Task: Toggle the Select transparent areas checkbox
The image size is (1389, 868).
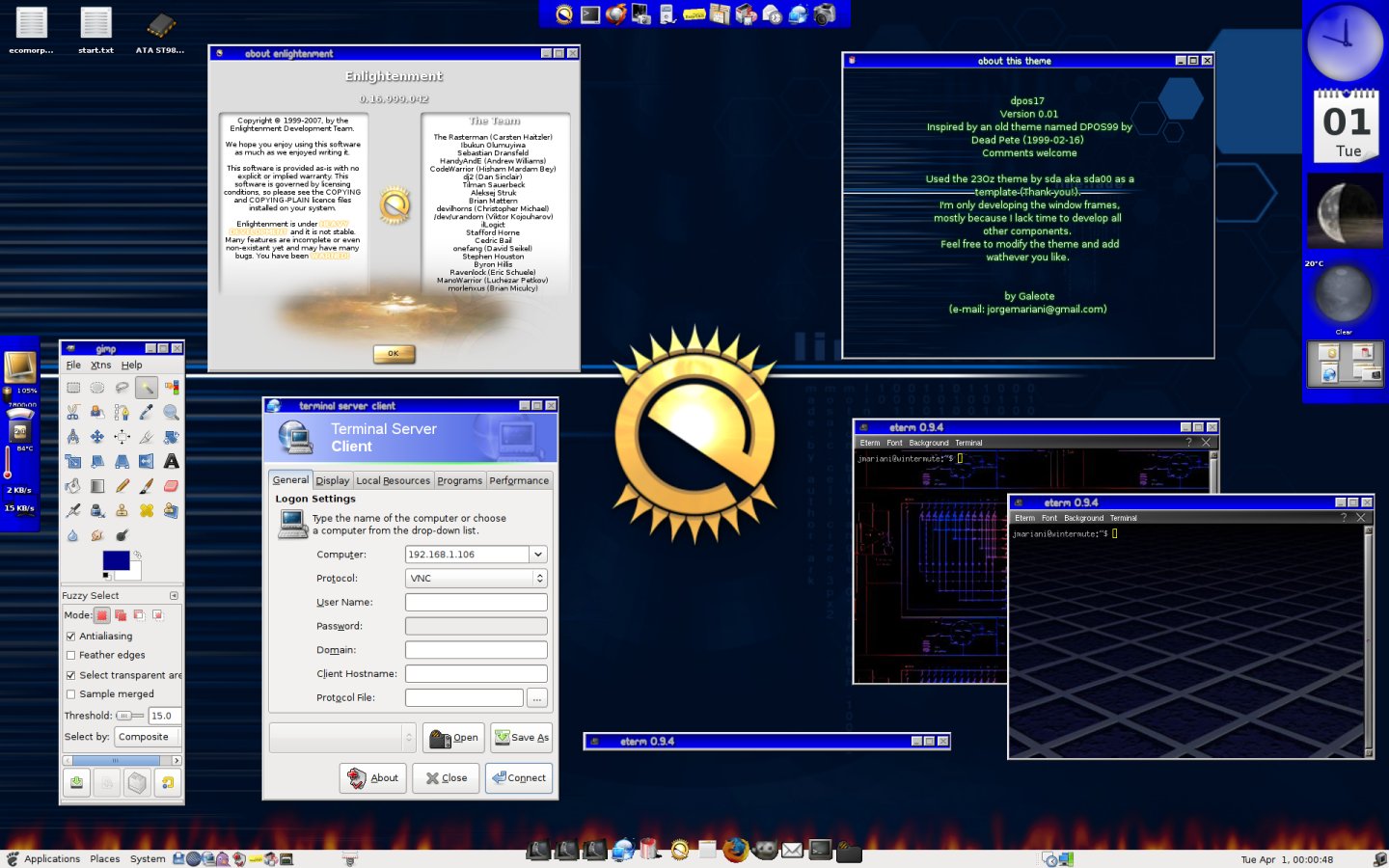Action: pos(70,675)
